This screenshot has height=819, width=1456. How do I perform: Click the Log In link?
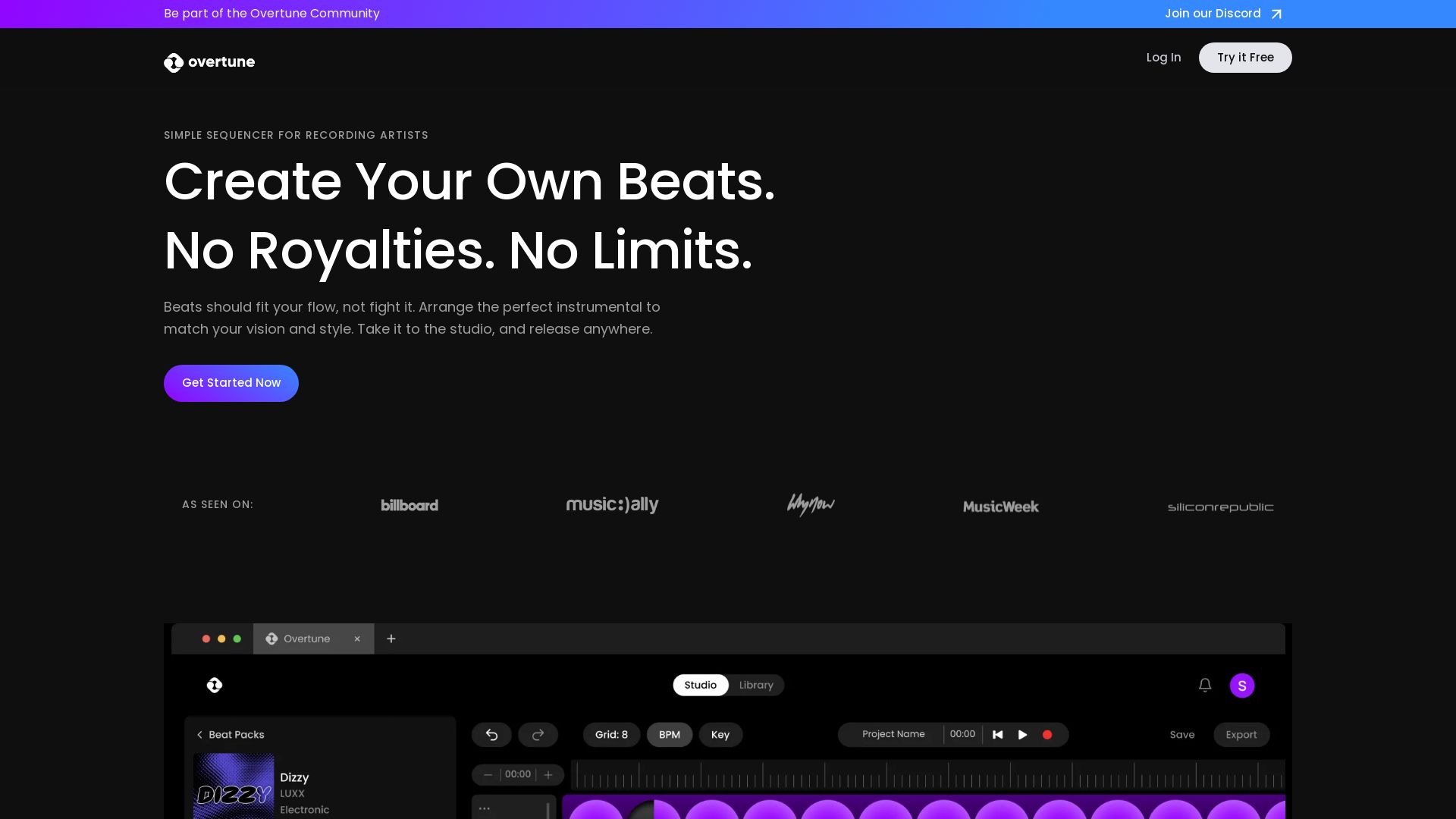click(x=1163, y=58)
